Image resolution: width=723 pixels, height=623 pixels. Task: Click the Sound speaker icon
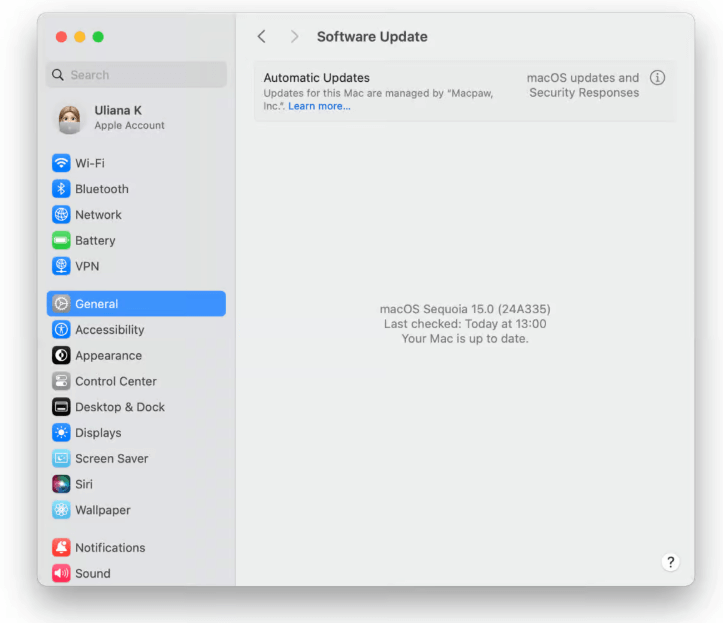(61, 573)
